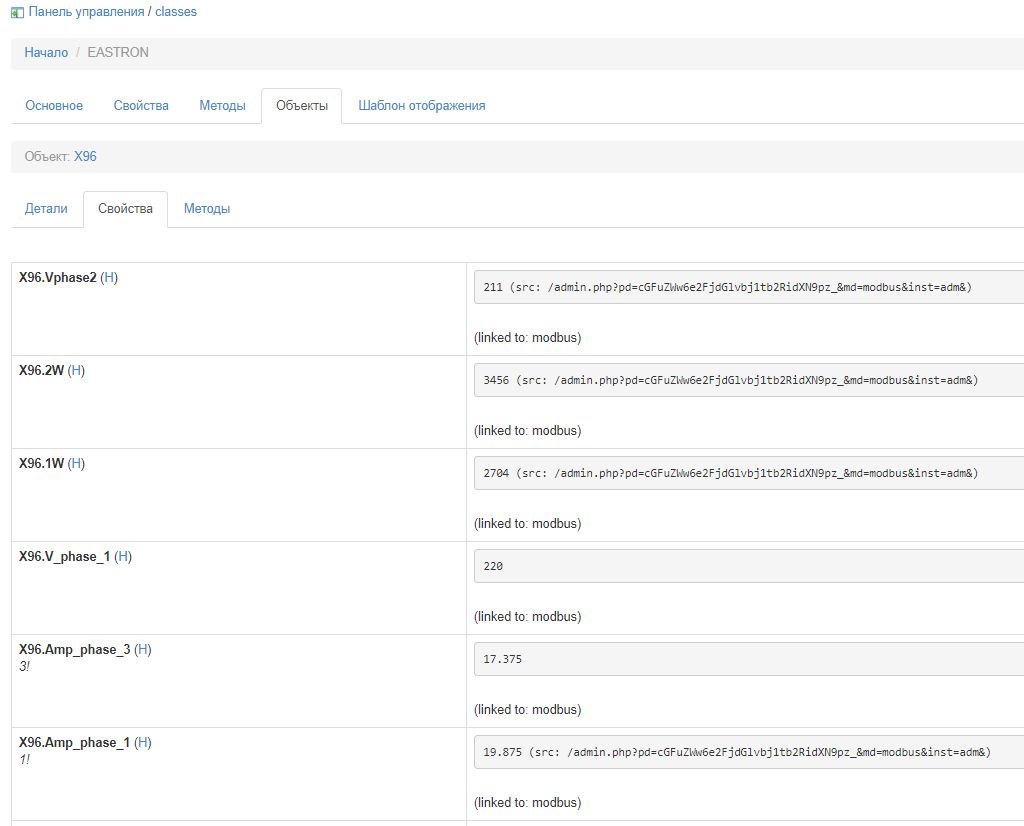Open history (H) for X96.Amp_phase_3
The height and width of the screenshot is (826, 1024).
click(143, 649)
